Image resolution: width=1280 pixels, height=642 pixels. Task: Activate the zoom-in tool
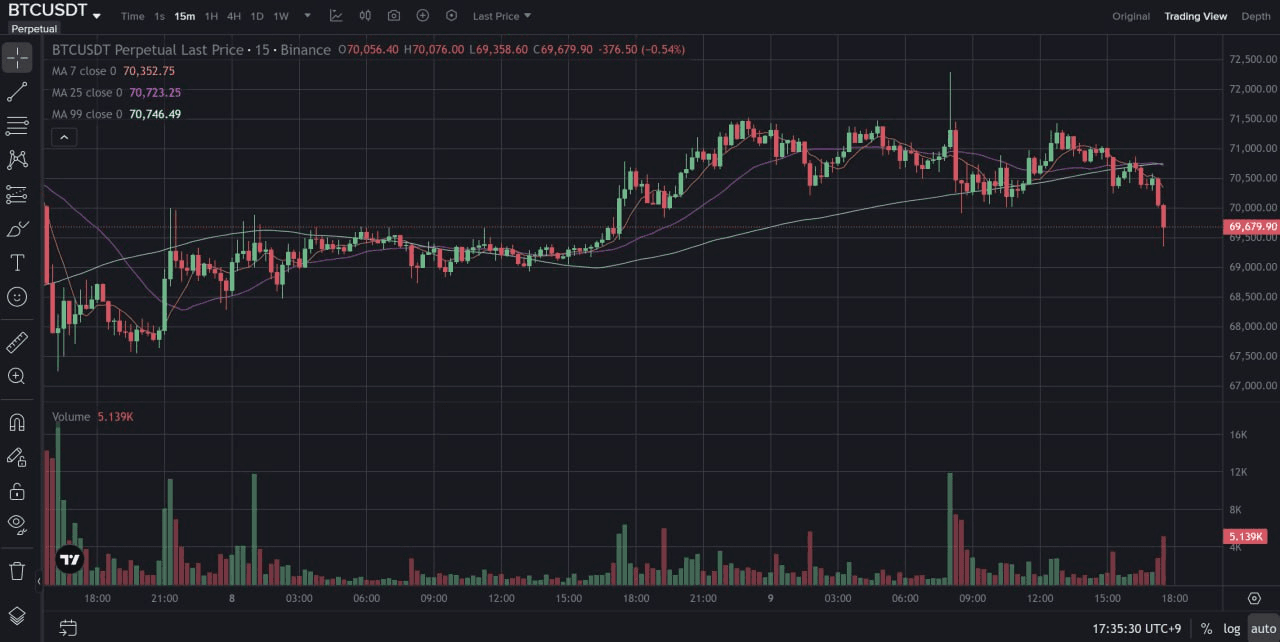17,376
